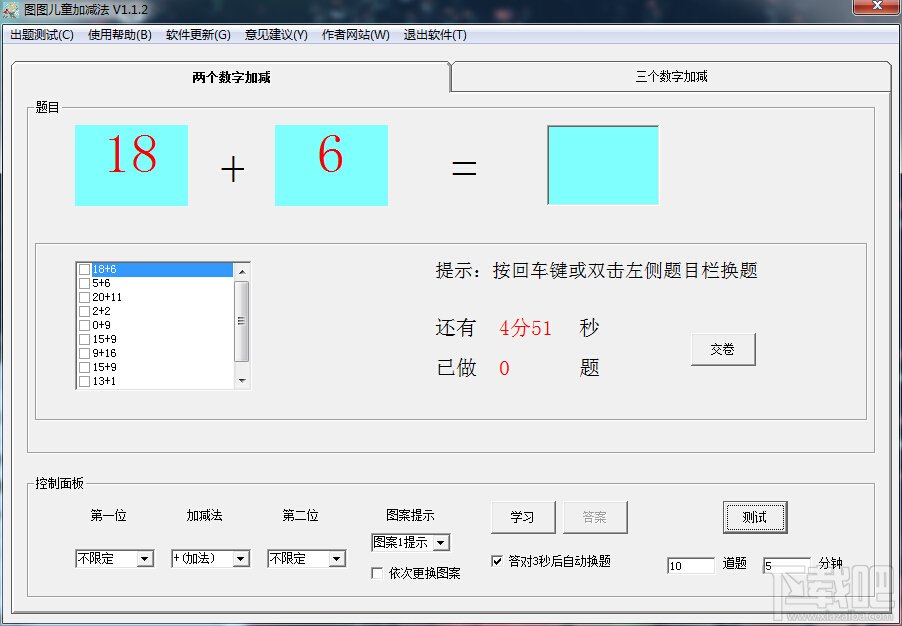Expand the 图案提示 dropdown showing 图案1提示

[x=441, y=543]
